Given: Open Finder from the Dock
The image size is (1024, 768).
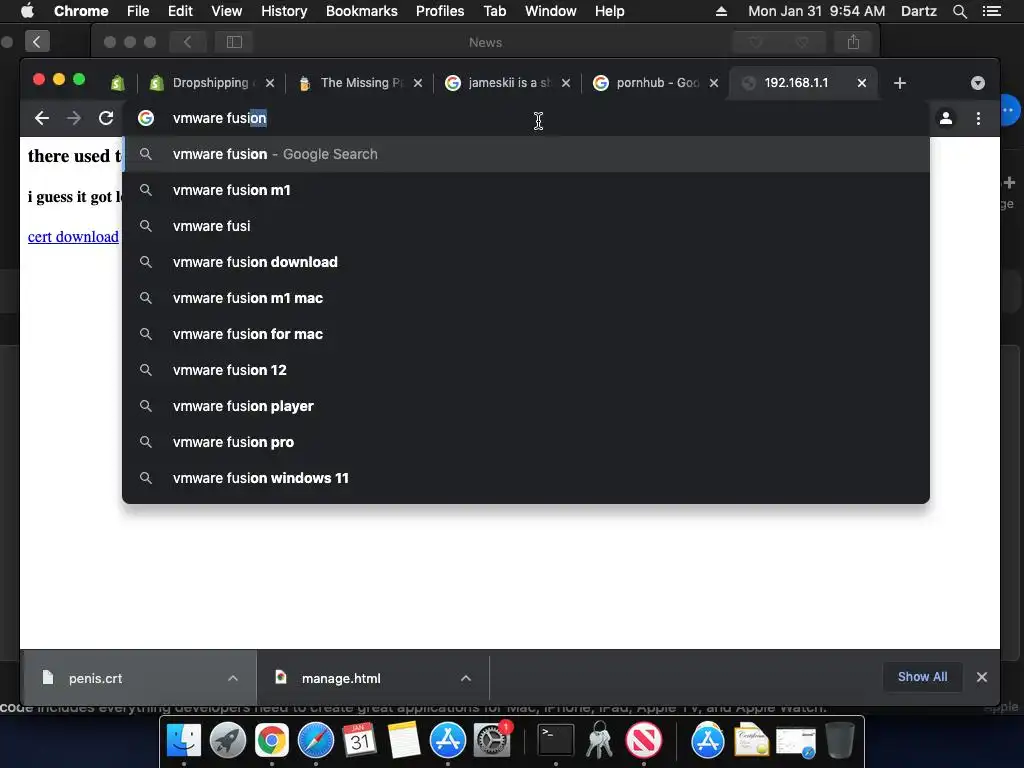Looking at the screenshot, I should coord(184,740).
